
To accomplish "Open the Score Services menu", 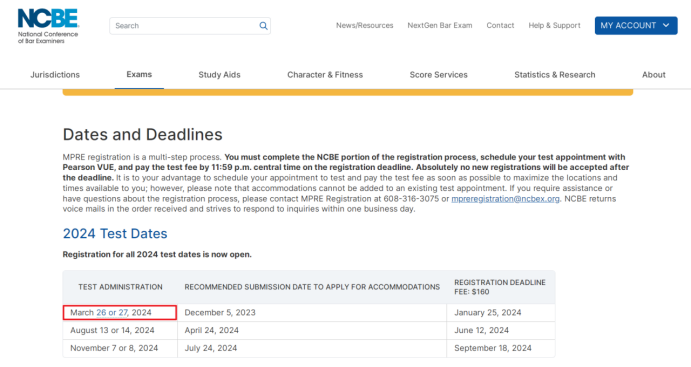I will 438,75.
